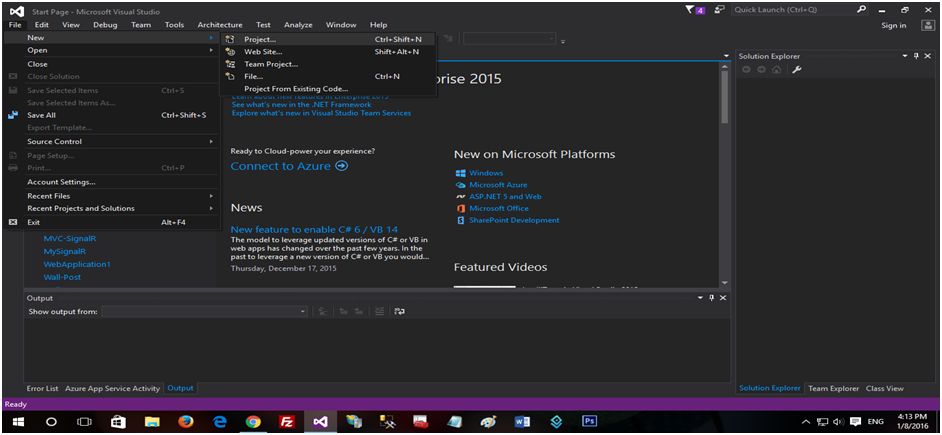Screen dimensions: 942x435
Task: Click the taskbar clock showing 4:13 PM
Action: (x=911, y=422)
